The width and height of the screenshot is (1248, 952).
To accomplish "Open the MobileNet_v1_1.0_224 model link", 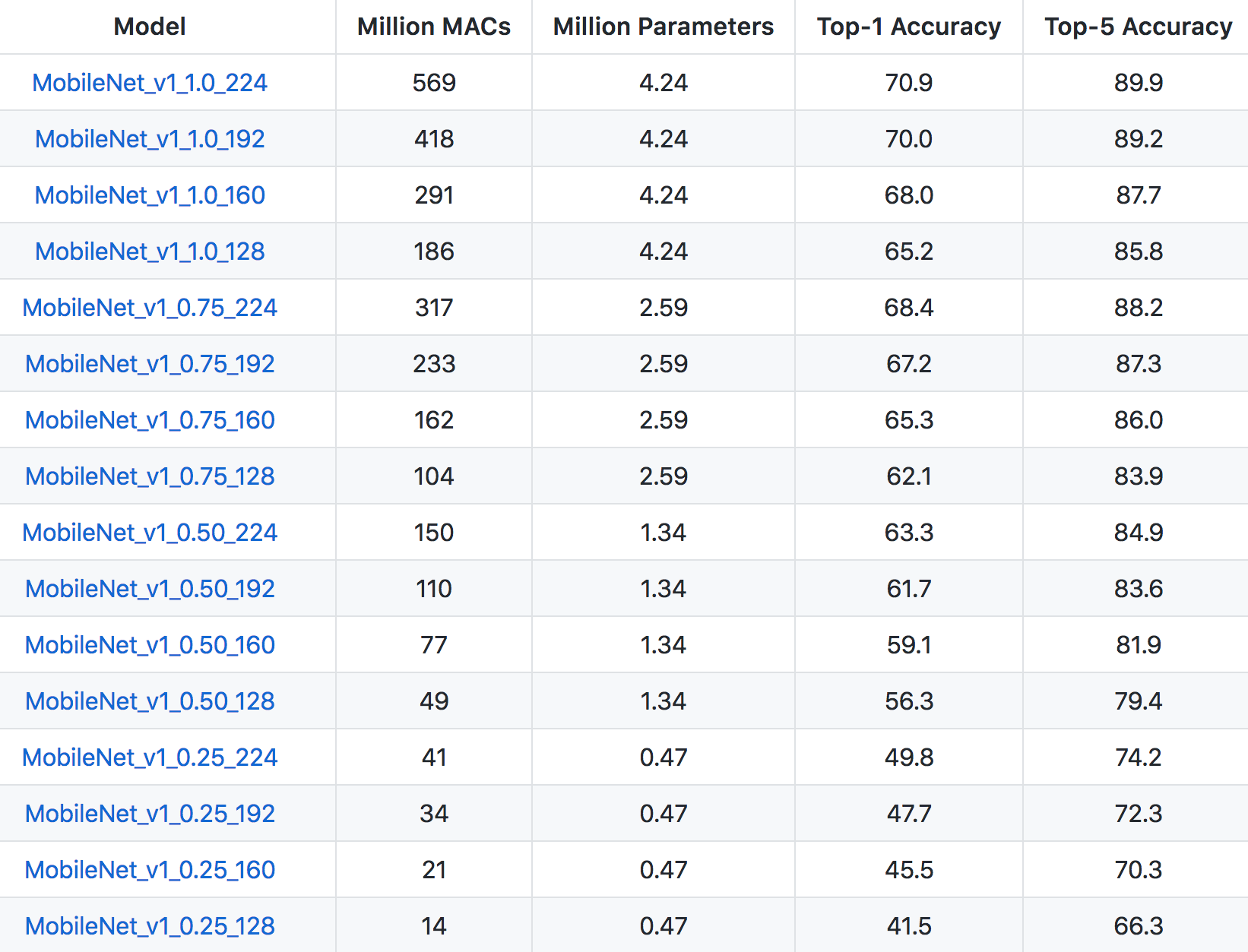I will (150, 83).
